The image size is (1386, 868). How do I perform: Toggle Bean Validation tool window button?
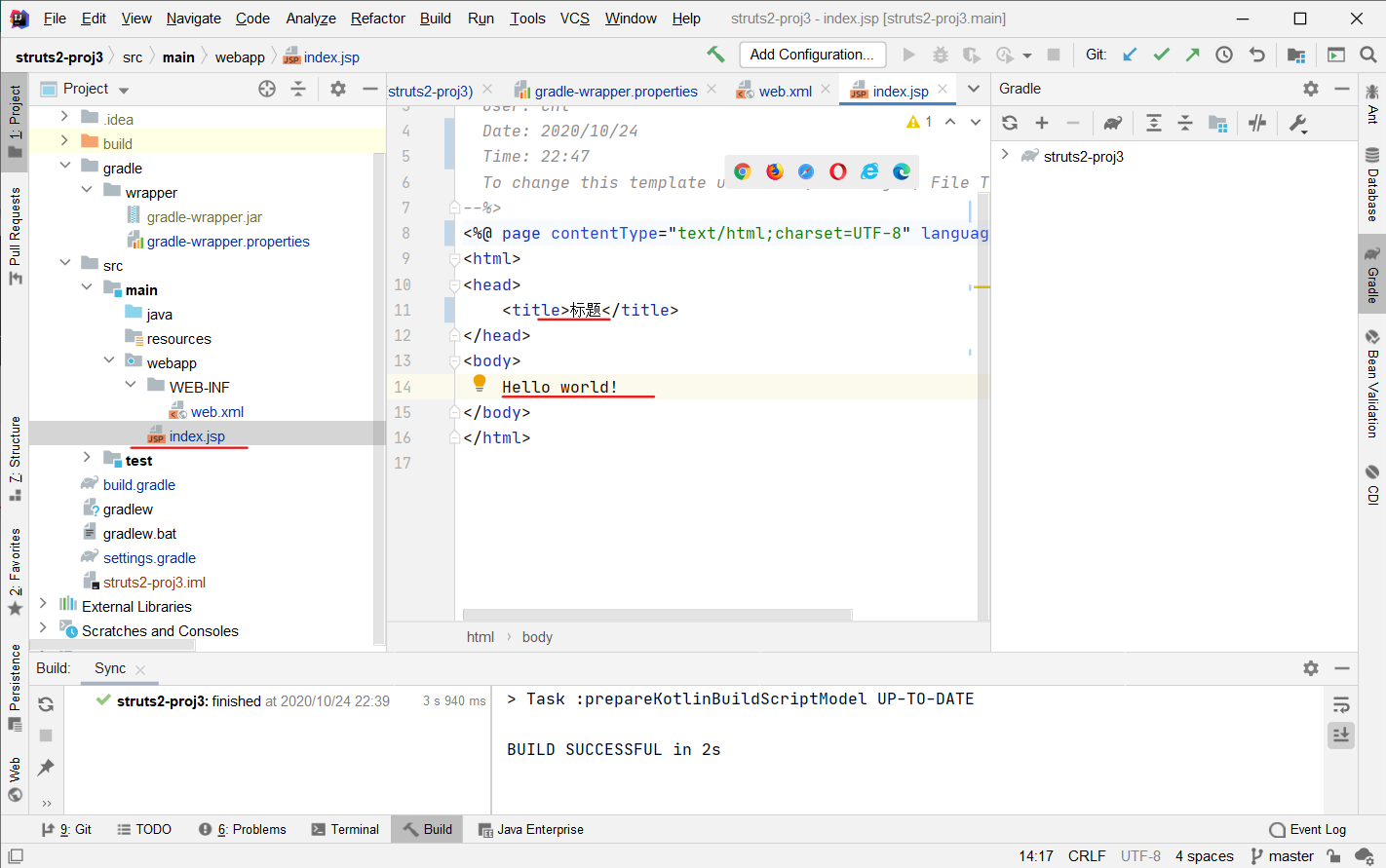1372,384
